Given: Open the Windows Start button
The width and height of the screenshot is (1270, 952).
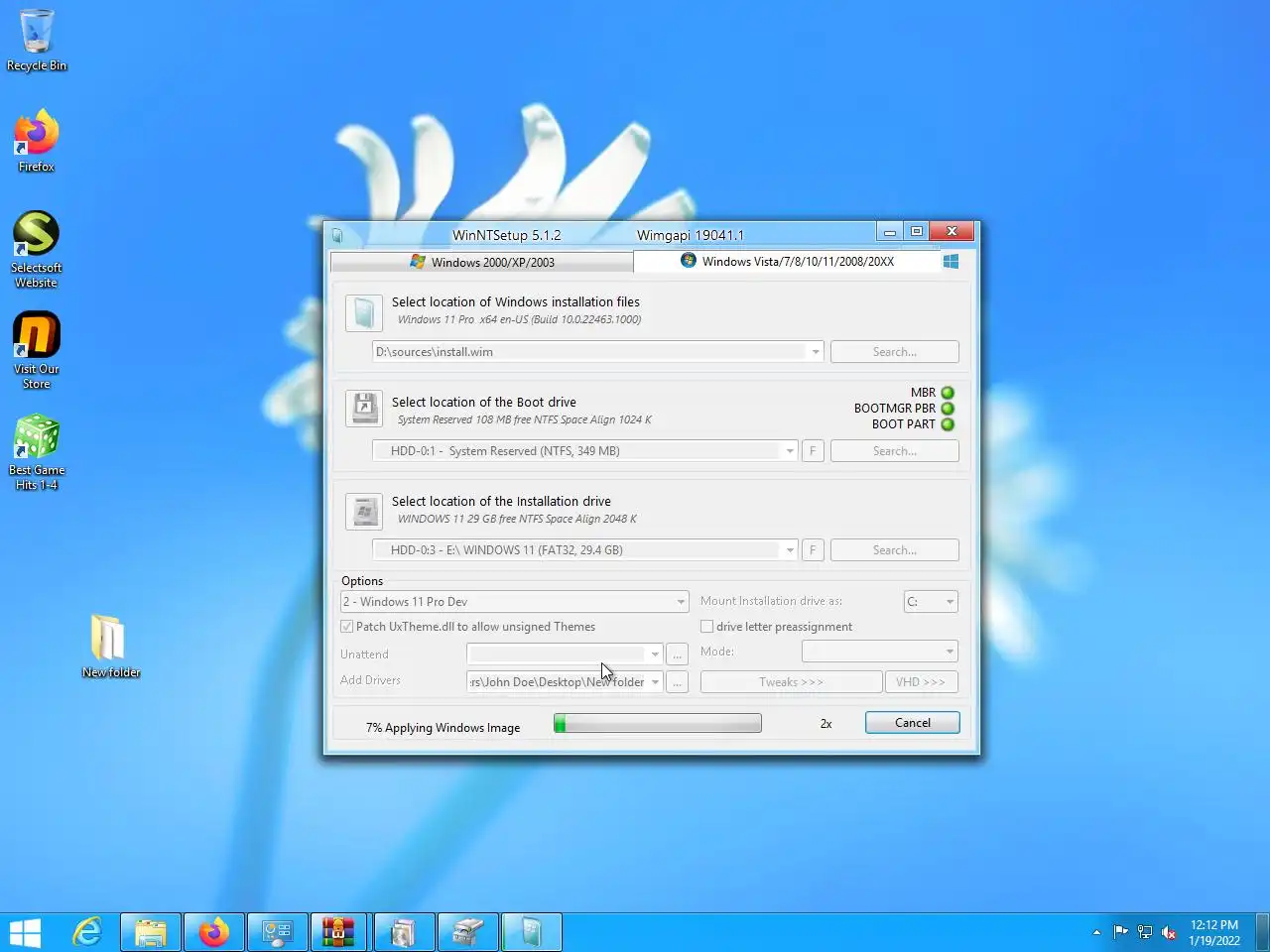Looking at the screenshot, I should tap(25, 932).
